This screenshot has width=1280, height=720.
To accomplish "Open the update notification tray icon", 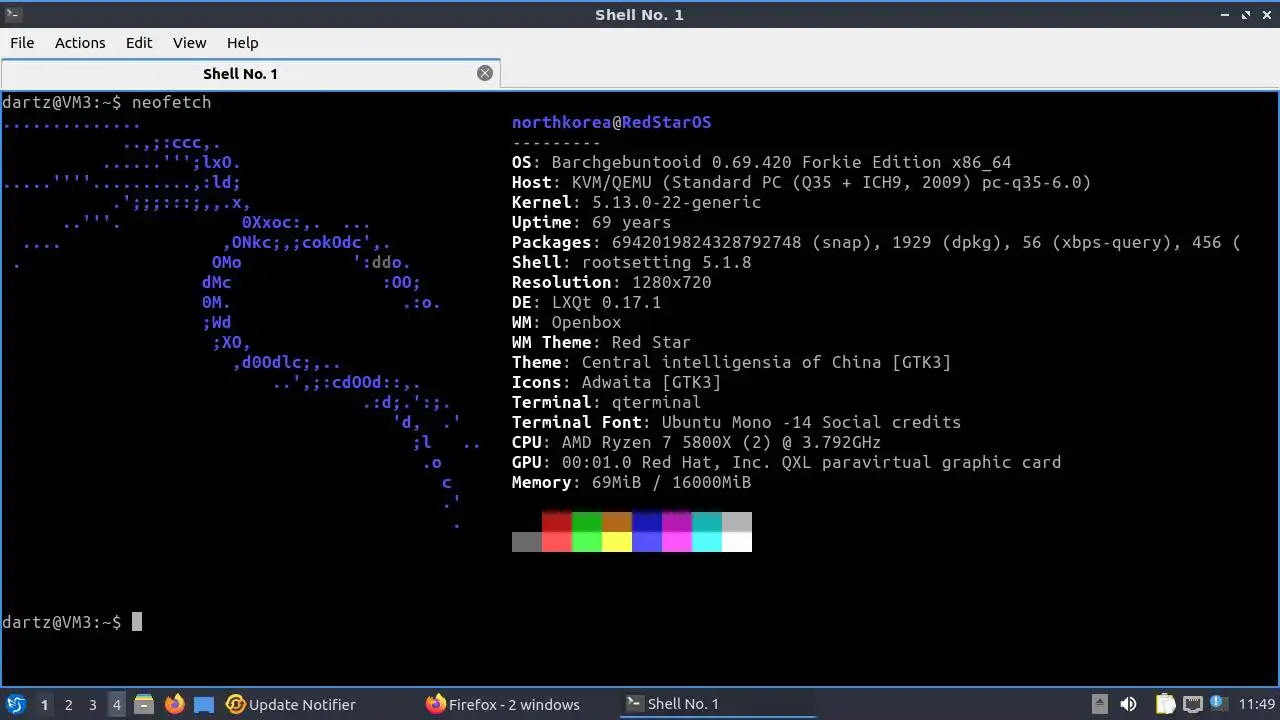I will point(1219,704).
